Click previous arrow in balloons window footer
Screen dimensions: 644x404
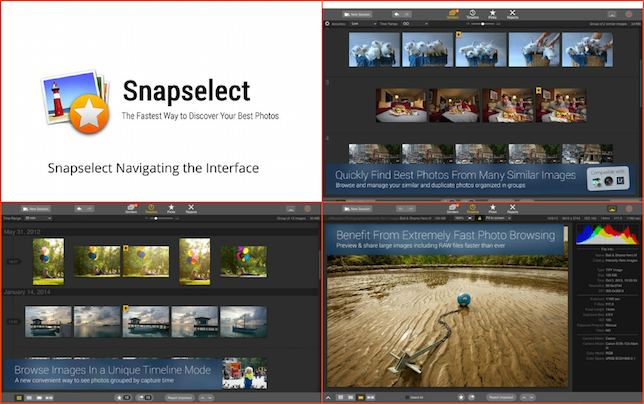(202, 398)
